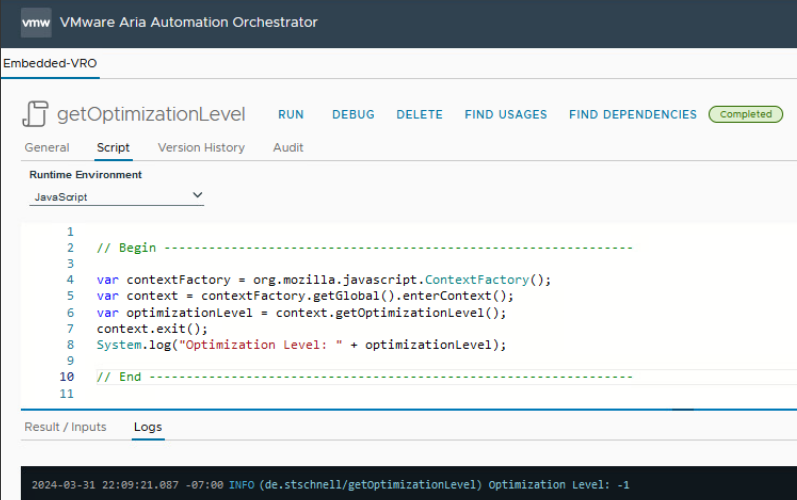Open the Audit tab
797x500 pixels.
288,147
